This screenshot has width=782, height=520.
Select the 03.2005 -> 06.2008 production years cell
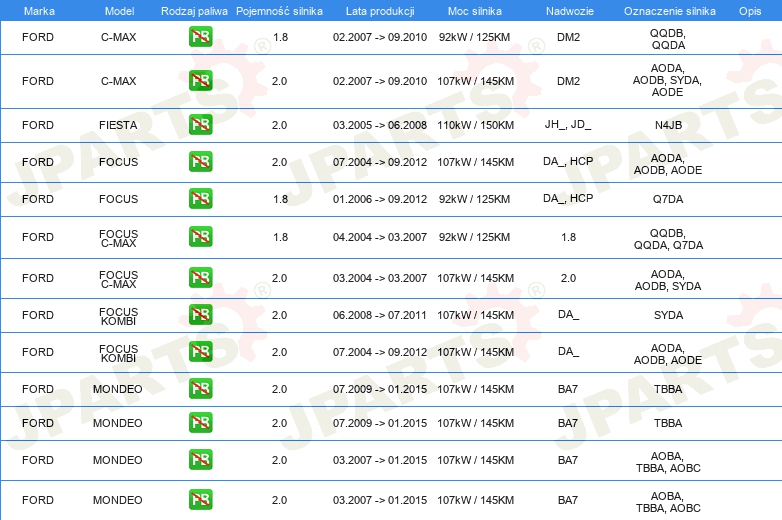click(x=380, y=125)
